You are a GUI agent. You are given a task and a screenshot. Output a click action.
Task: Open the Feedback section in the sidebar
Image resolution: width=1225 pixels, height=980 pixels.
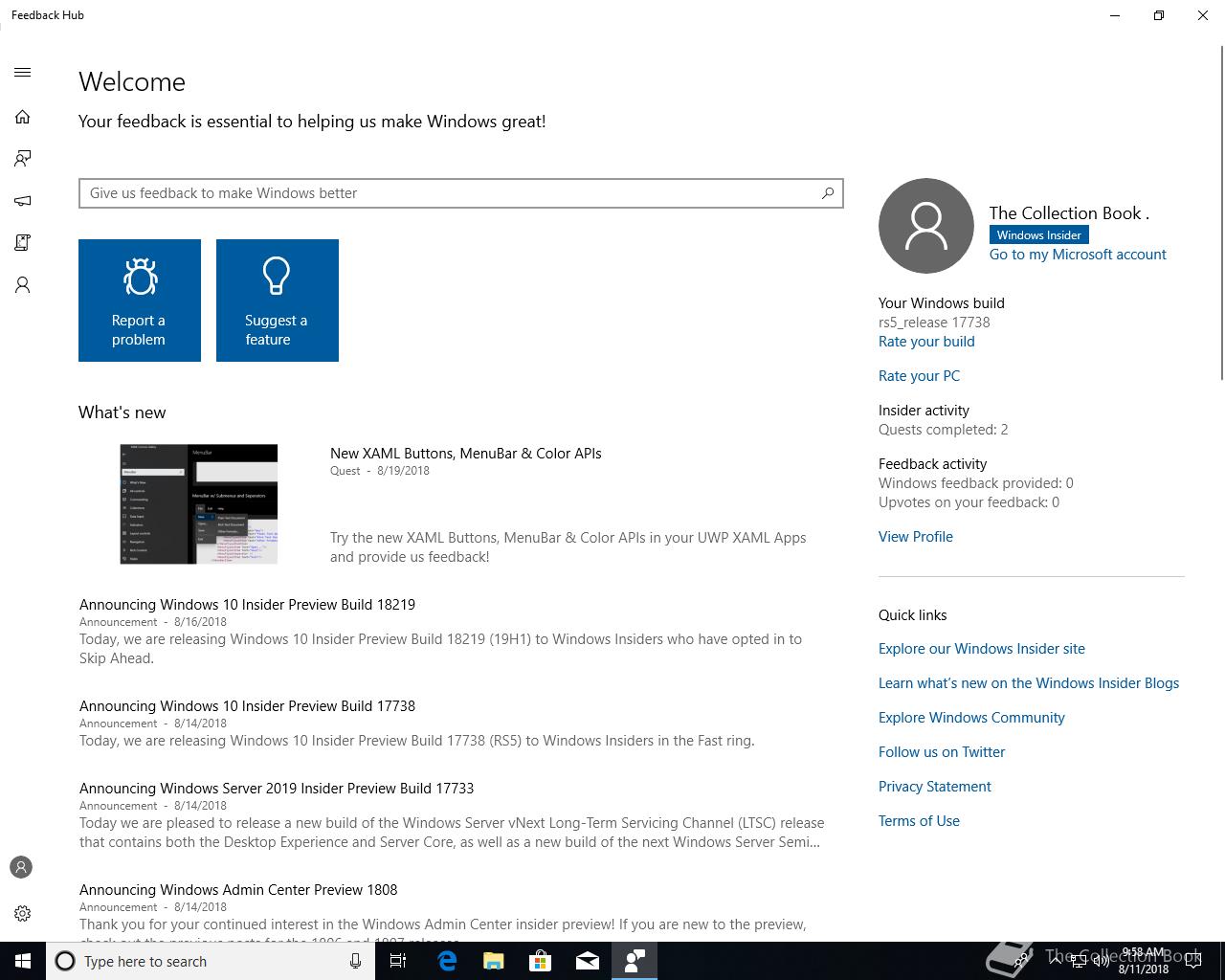(23, 159)
